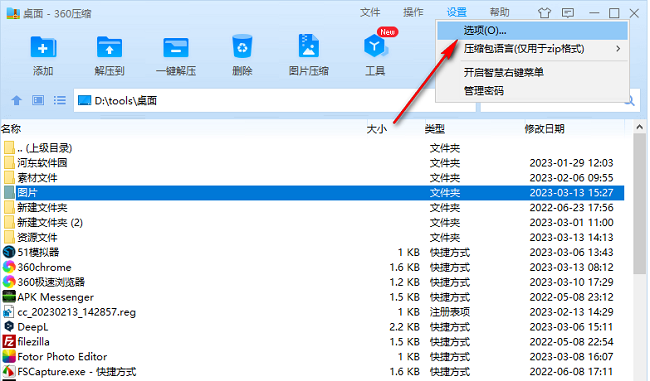Click the Fotor Photo Editor icon
This screenshot has height=381, width=650.
point(9,357)
